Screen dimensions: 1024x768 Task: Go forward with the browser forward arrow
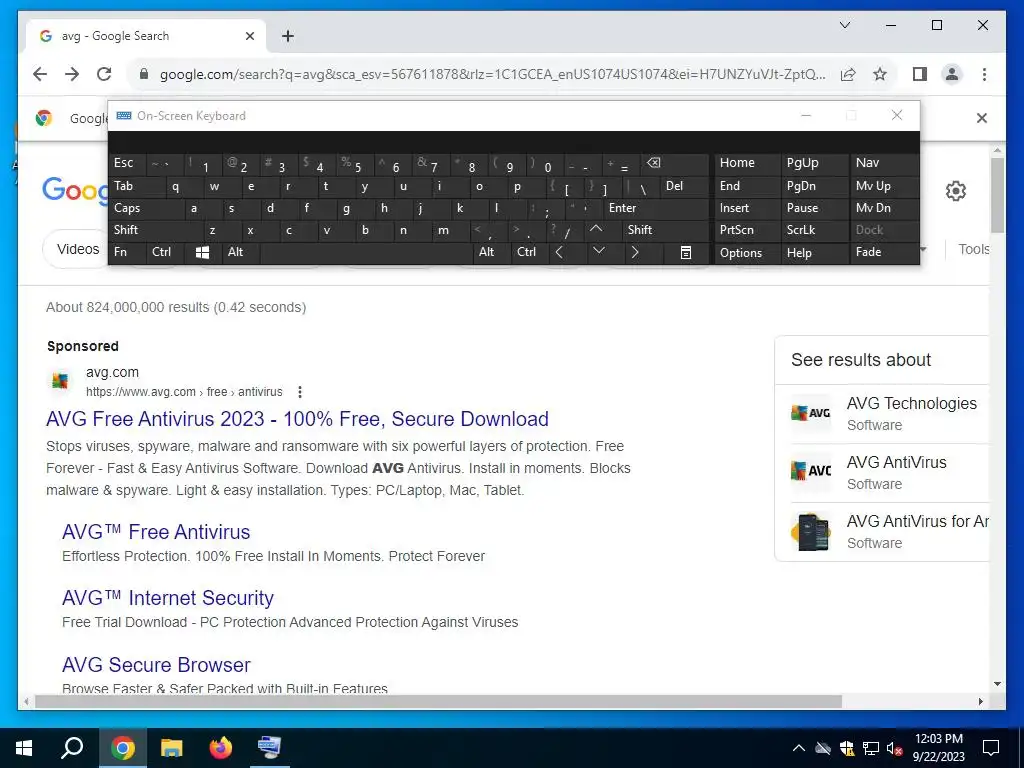click(72, 74)
